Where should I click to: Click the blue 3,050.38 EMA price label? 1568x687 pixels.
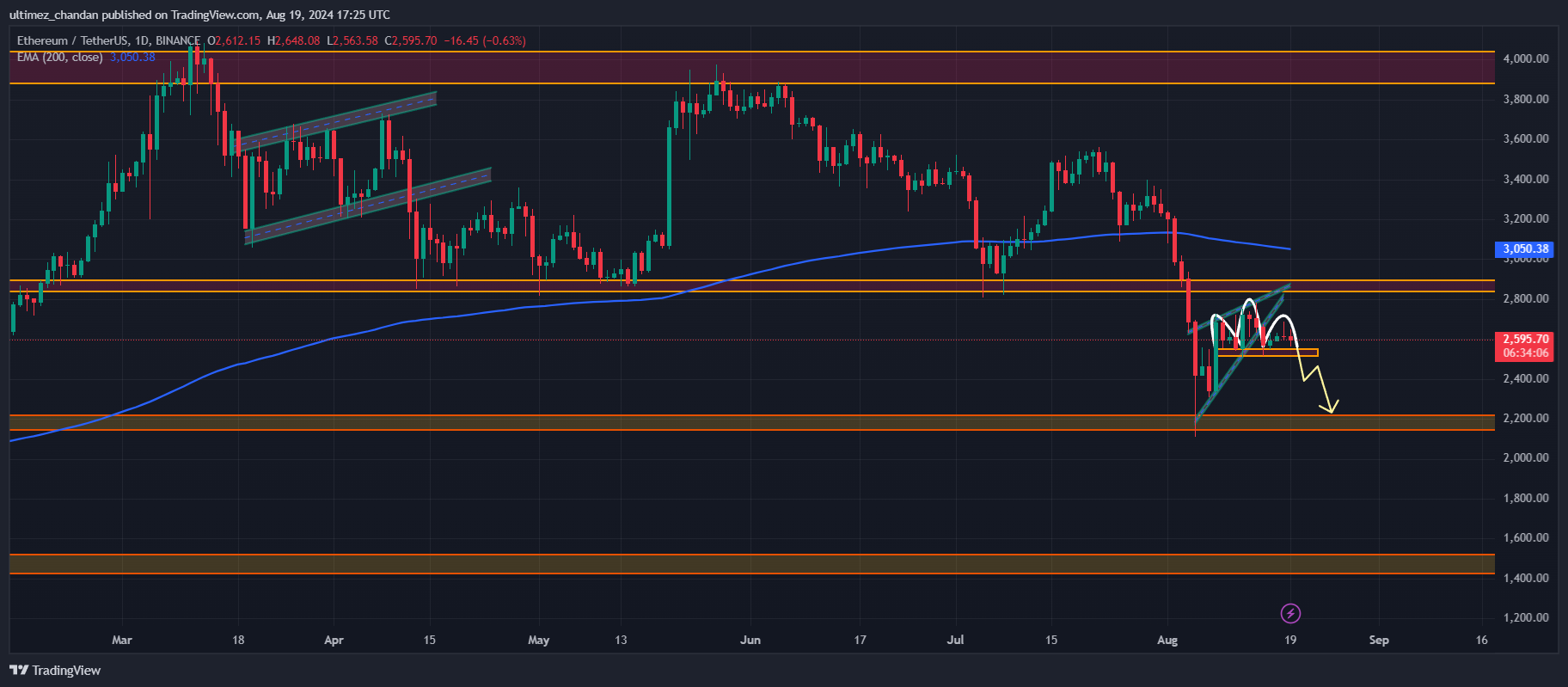(1525, 249)
